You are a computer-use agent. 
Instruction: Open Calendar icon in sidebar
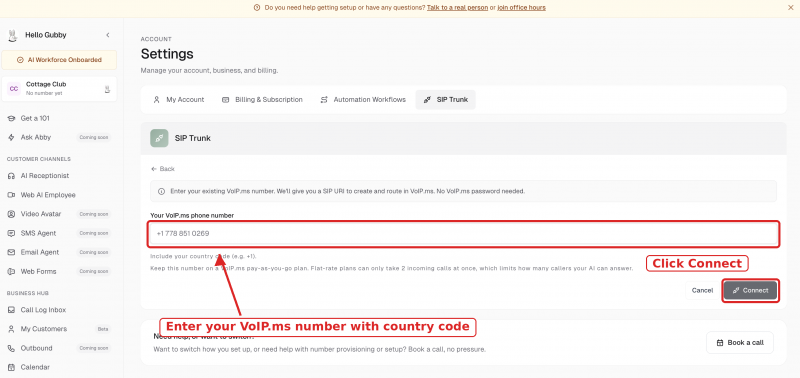tap(11, 367)
